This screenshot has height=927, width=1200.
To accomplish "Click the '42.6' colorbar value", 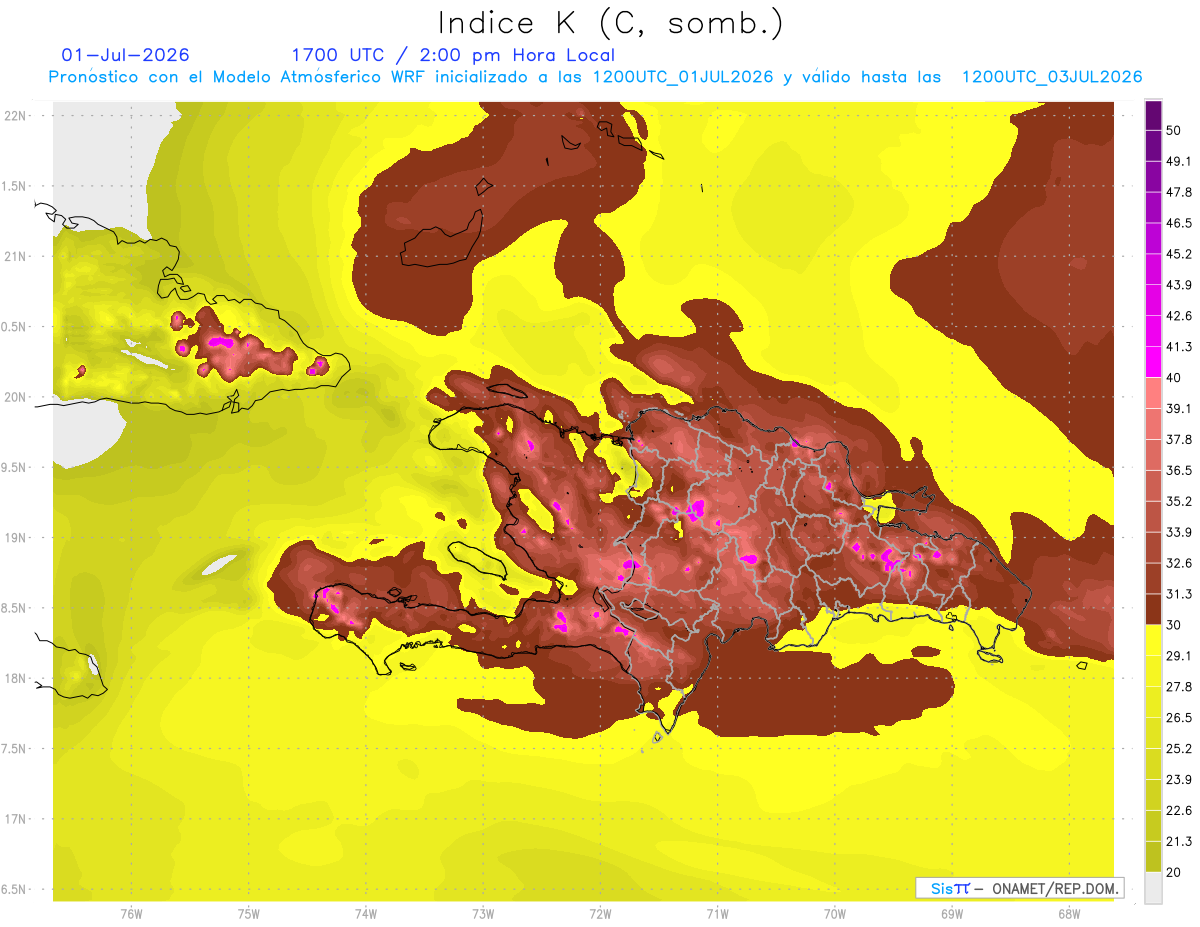I will [1180, 316].
